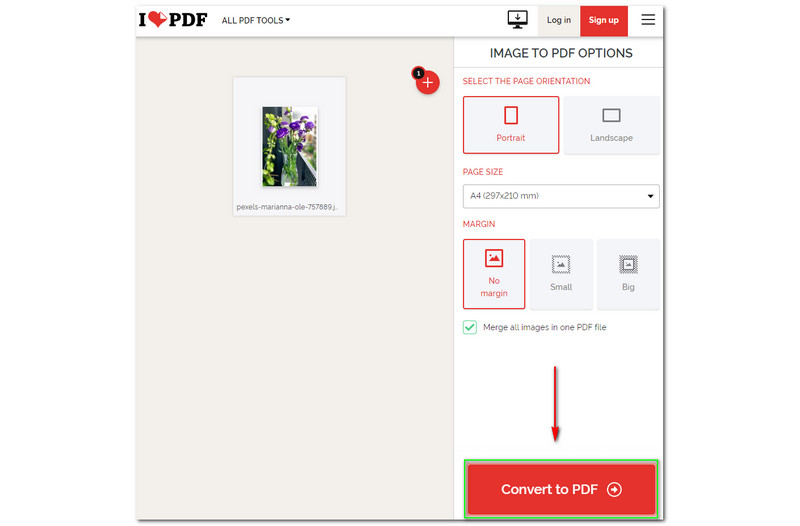Screen dimensions: 800x526
Task: Choose the Big margin icon
Action: tap(628, 264)
